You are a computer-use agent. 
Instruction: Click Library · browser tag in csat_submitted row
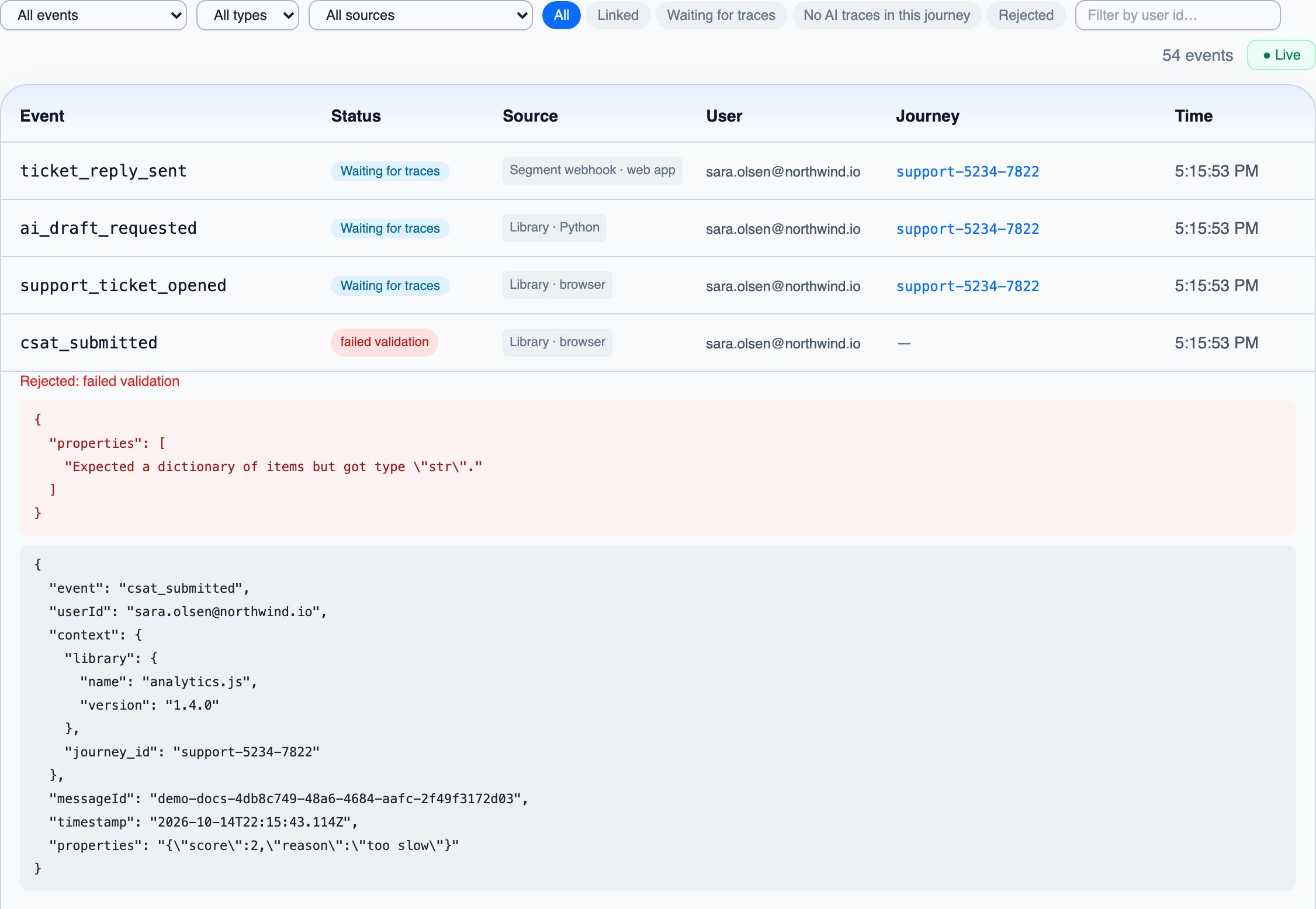(557, 342)
